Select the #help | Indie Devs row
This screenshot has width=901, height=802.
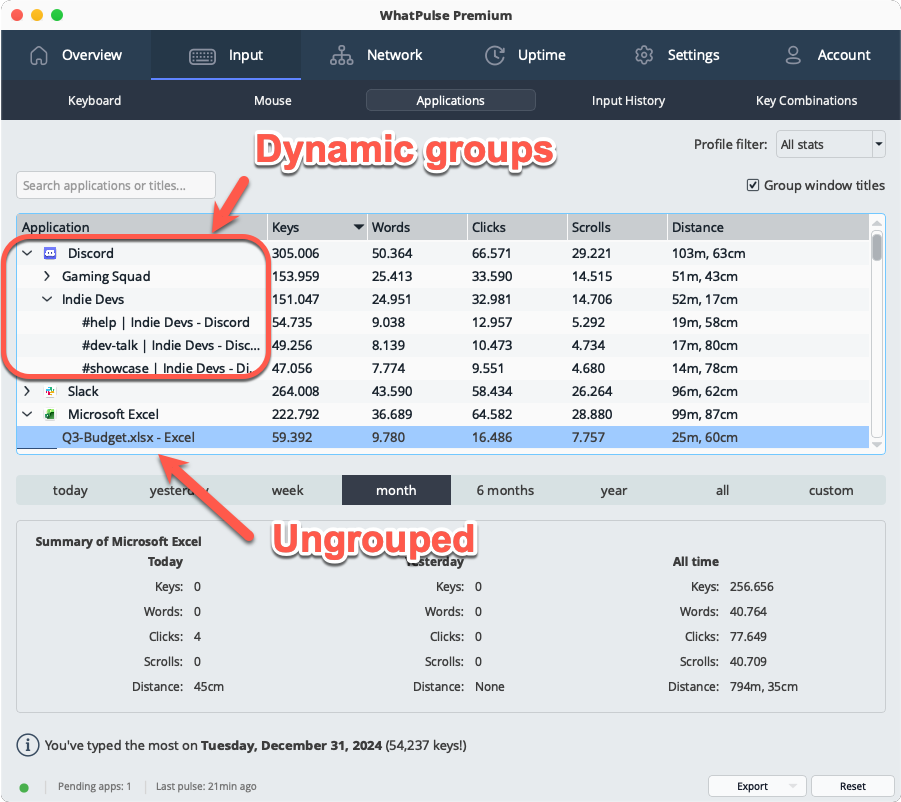tap(442, 322)
